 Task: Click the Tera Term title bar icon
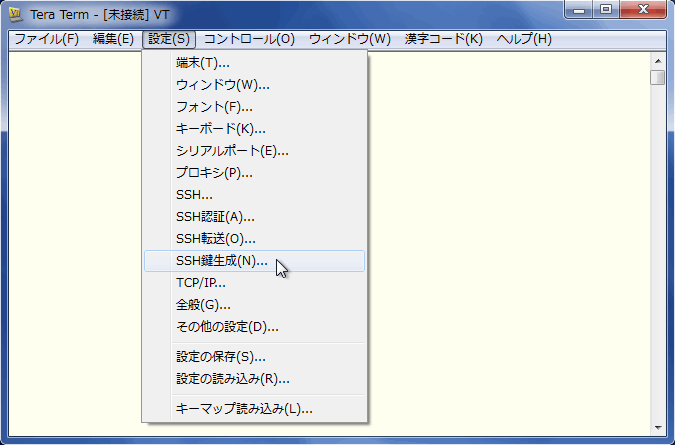tap(15, 15)
